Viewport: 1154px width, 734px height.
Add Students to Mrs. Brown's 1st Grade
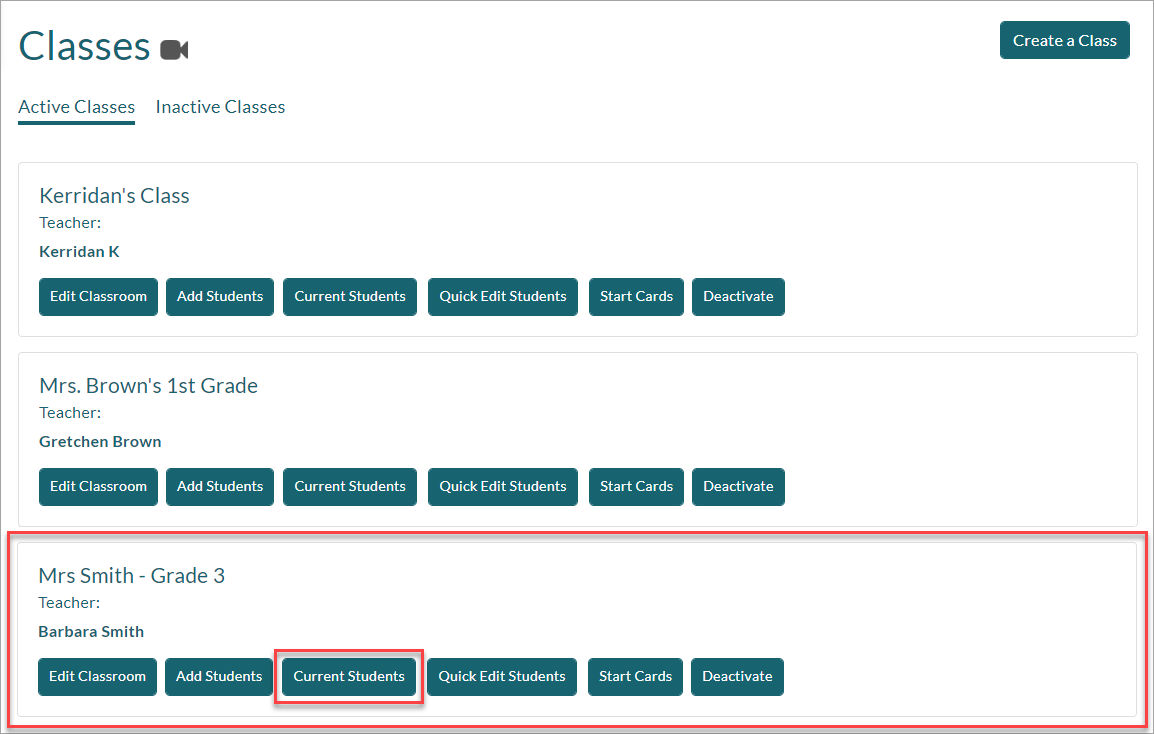[x=220, y=487]
